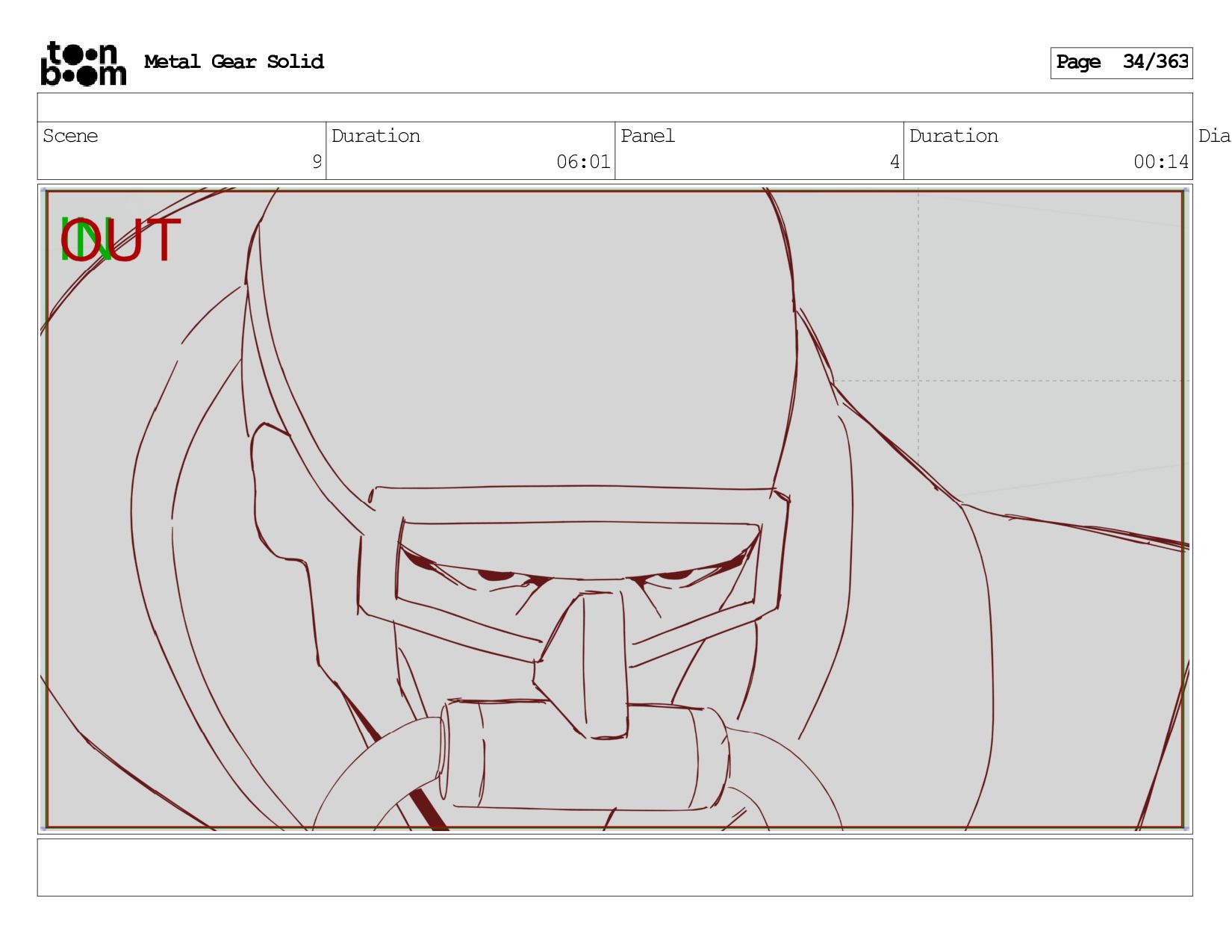The image size is (1232, 952).
Task: Click the red 'OUT' camera frame label
Action: [x=120, y=240]
